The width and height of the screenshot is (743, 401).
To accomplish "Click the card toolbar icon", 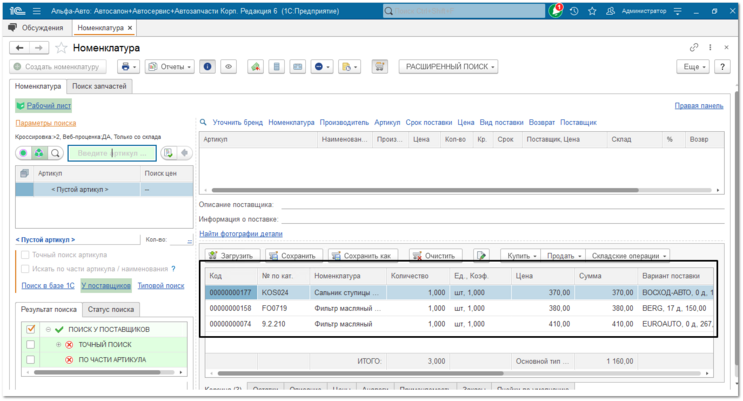I will pyautogui.click(x=298, y=67).
